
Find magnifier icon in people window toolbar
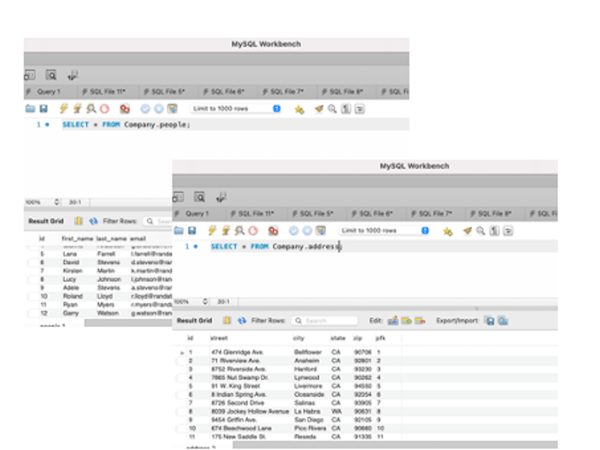click(332, 109)
